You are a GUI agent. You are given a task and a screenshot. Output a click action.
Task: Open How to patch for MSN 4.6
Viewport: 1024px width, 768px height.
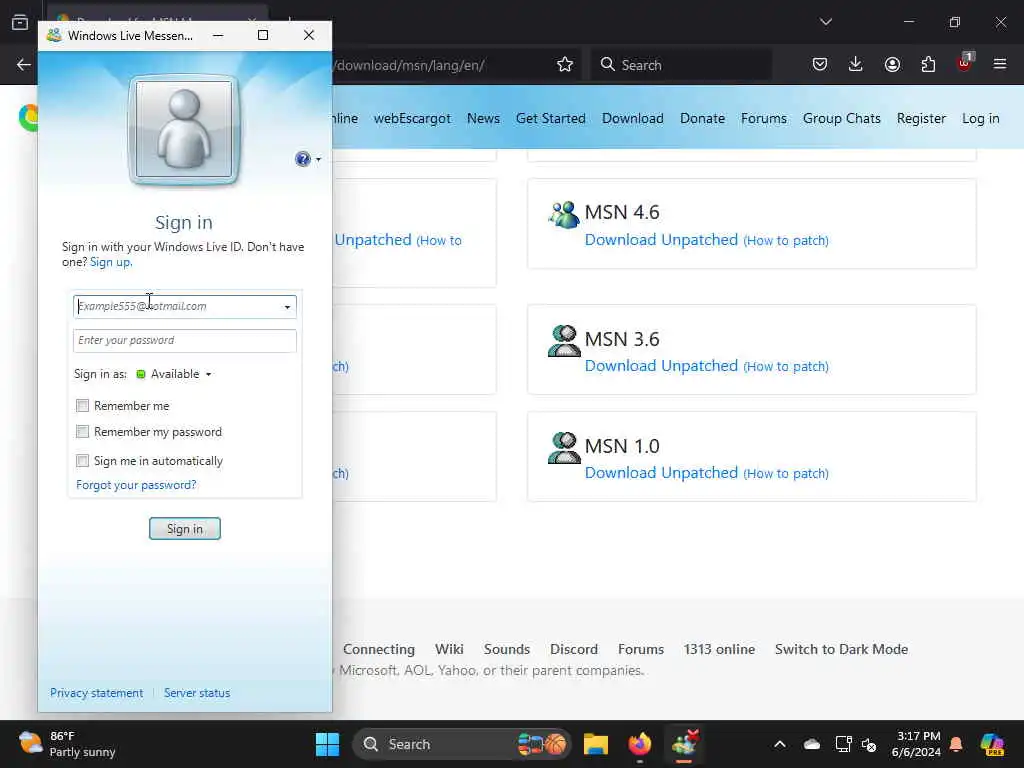coord(786,240)
